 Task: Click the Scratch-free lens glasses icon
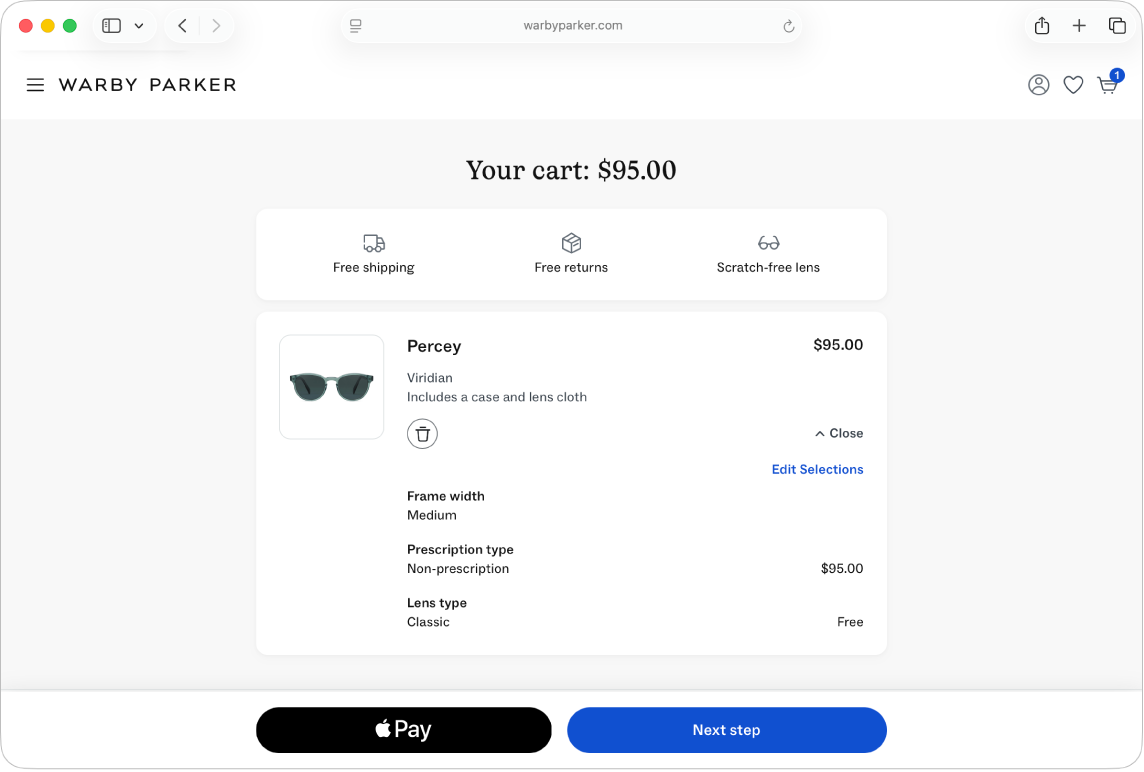click(x=768, y=242)
